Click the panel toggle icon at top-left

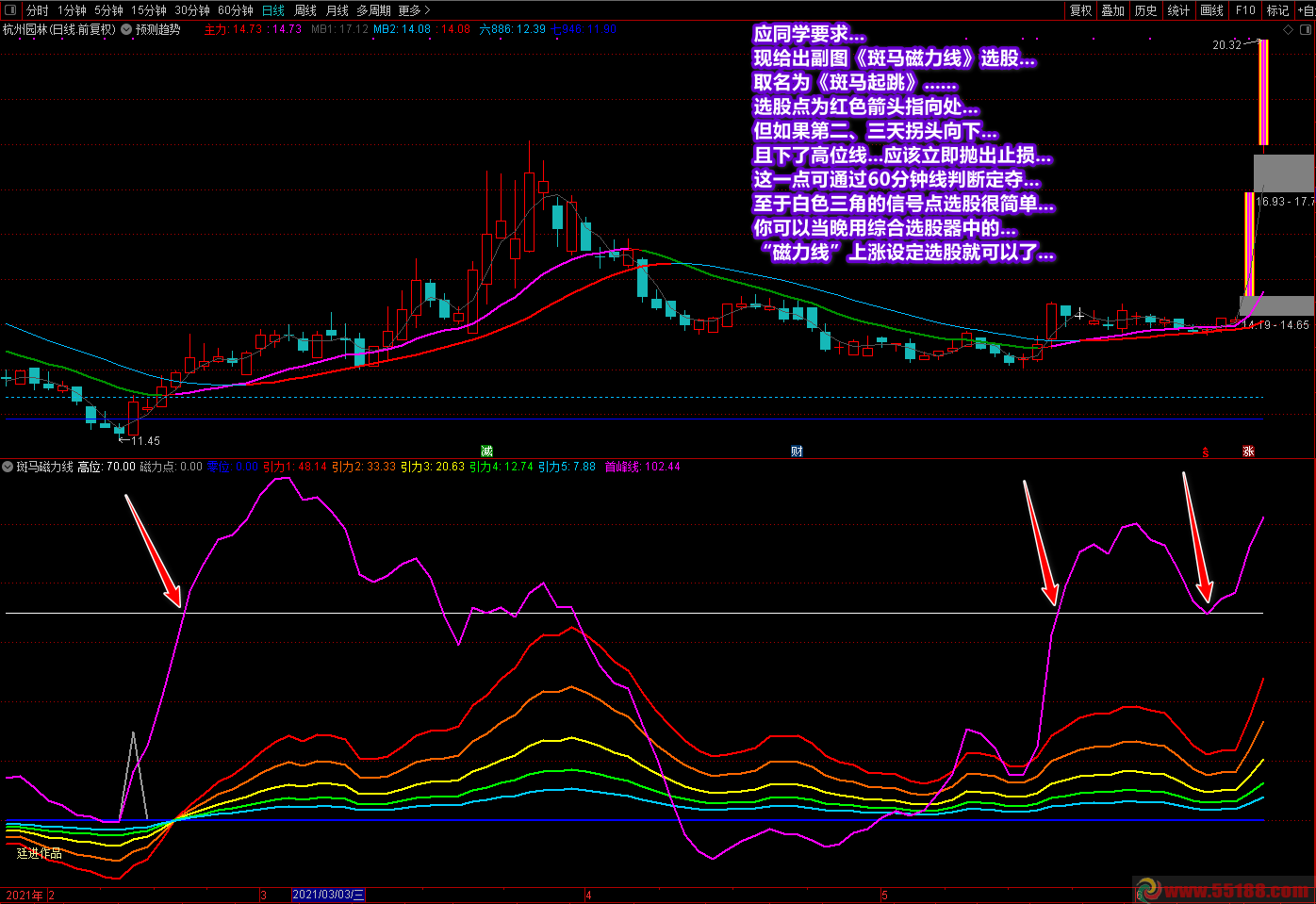point(10,10)
